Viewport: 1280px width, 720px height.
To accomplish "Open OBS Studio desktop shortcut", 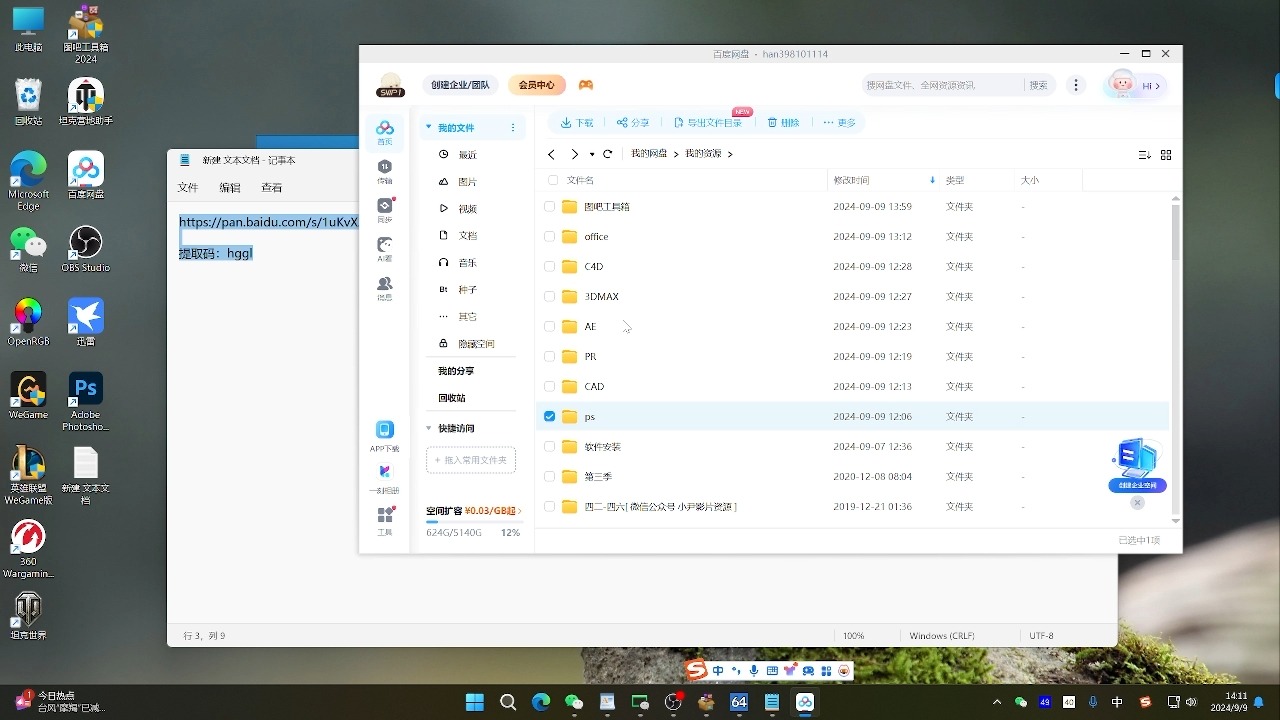I will click(x=86, y=249).
